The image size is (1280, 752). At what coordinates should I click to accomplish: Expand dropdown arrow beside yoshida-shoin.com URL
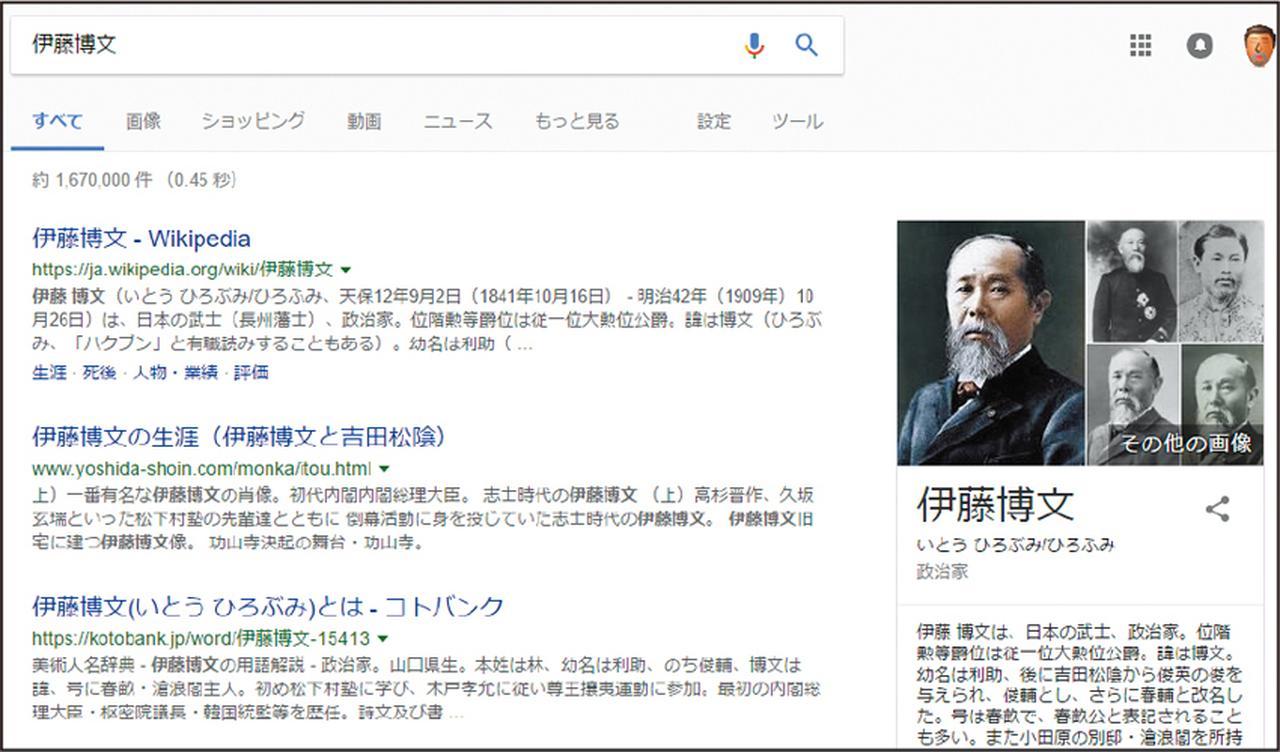coord(384,468)
